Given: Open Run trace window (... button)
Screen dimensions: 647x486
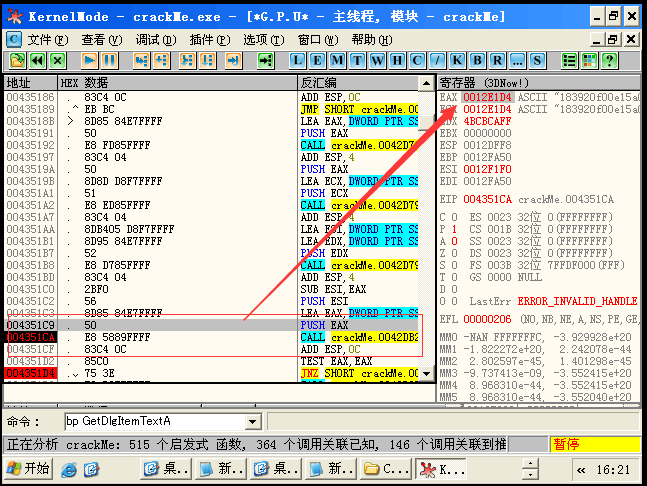Looking at the screenshot, I should pos(517,61).
